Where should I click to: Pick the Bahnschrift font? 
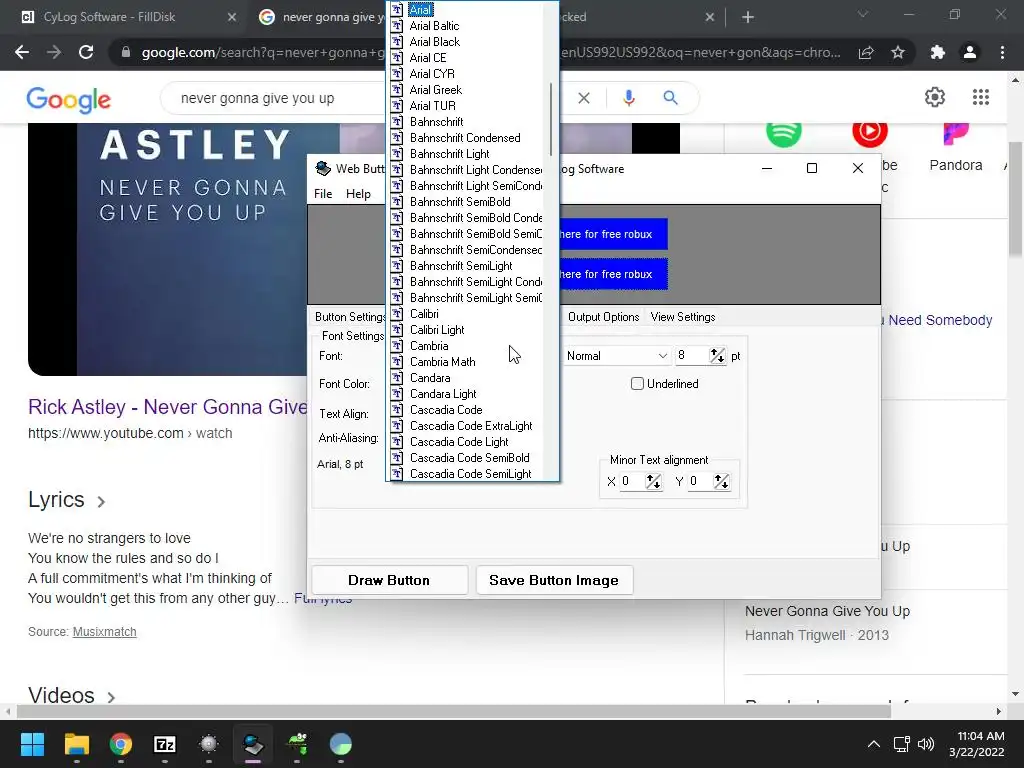[x=436, y=122]
